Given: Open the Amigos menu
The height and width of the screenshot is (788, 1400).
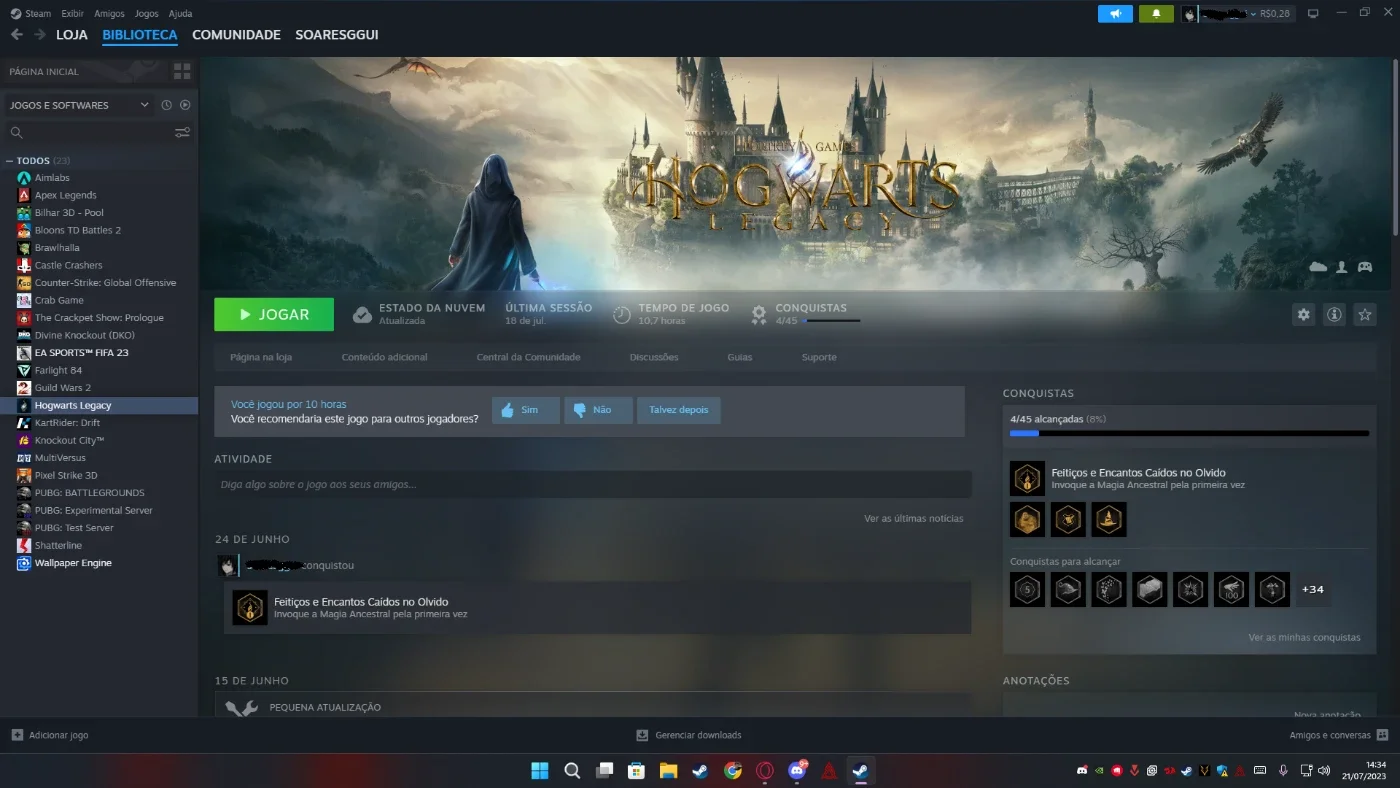Looking at the screenshot, I should pyautogui.click(x=110, y=14).
